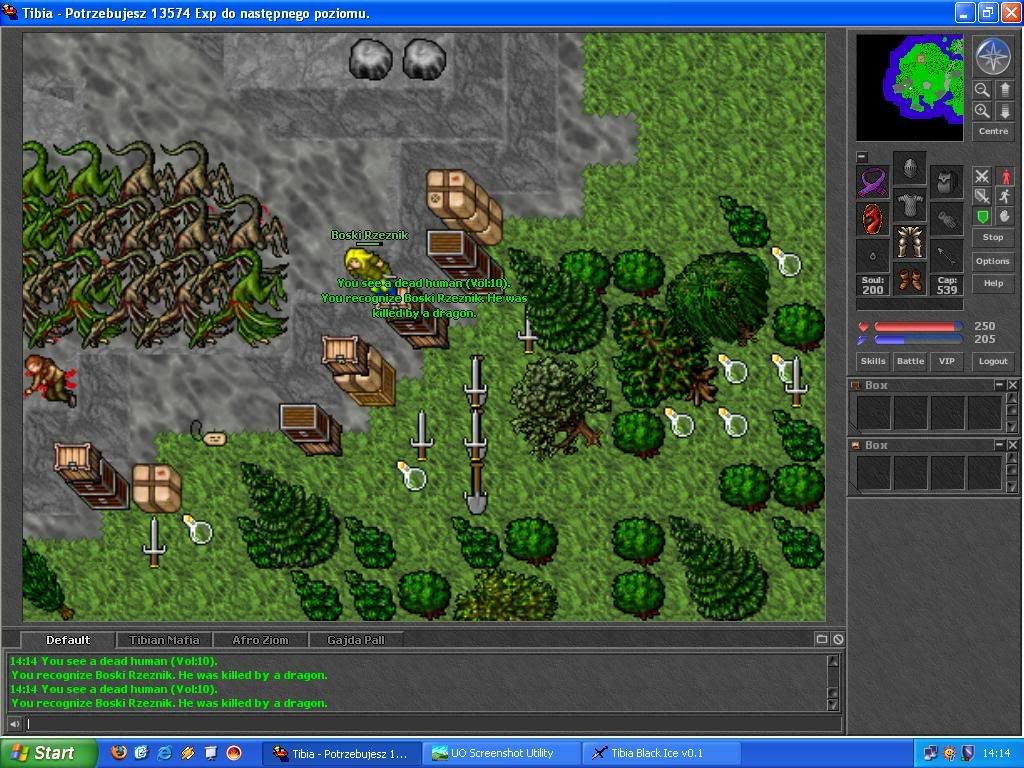The image size is (1024, 768).
Task: Select the leather boots slot
Action: pos(909,280)
